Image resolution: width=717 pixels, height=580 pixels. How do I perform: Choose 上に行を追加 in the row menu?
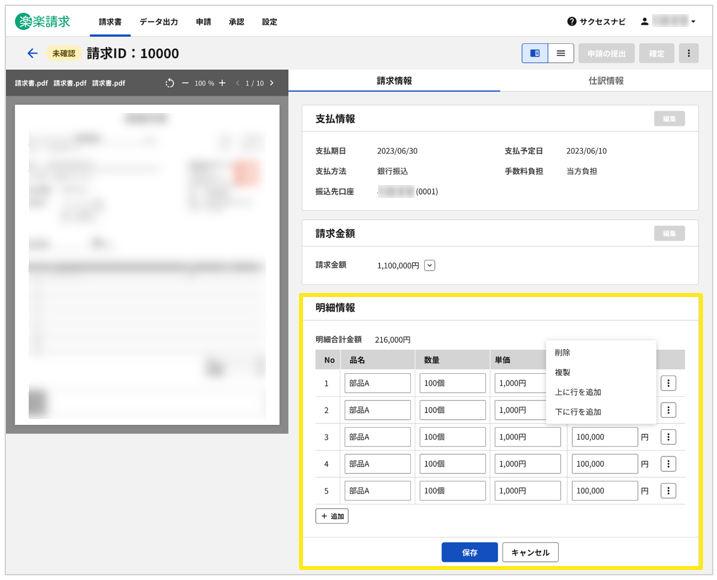coord(578,392)
